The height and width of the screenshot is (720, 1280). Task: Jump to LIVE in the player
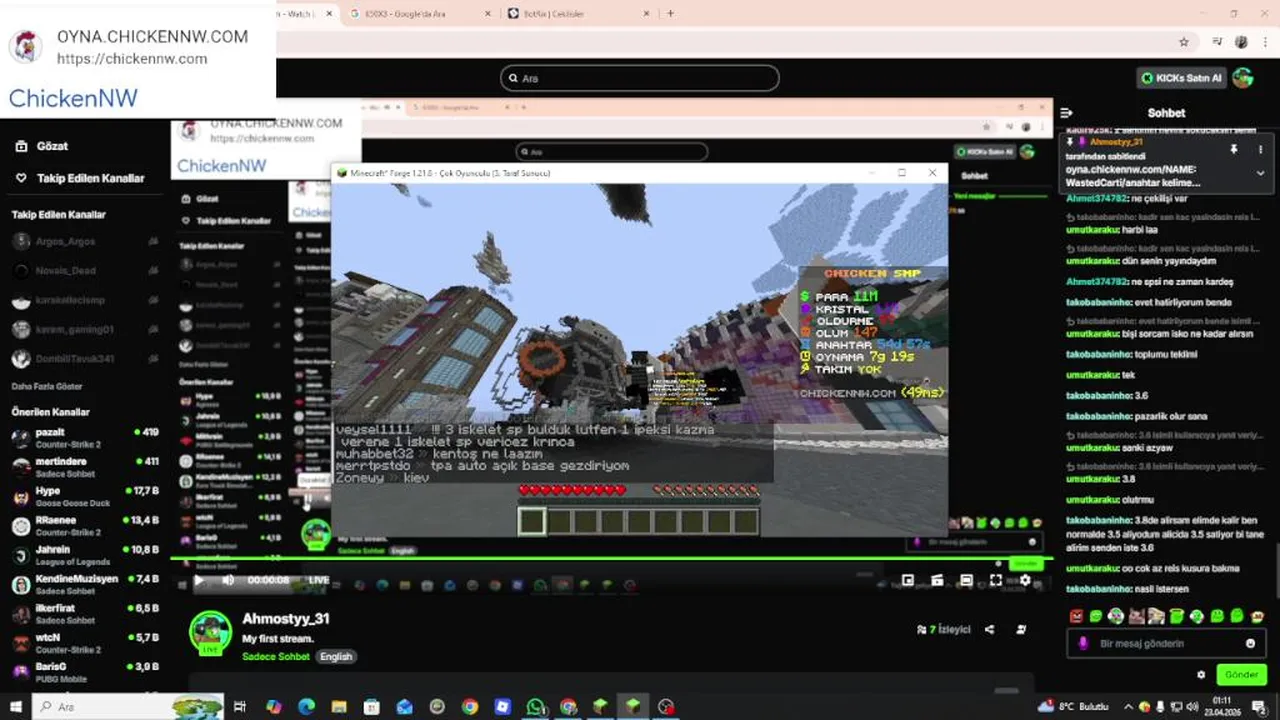[x=318, y=580]
